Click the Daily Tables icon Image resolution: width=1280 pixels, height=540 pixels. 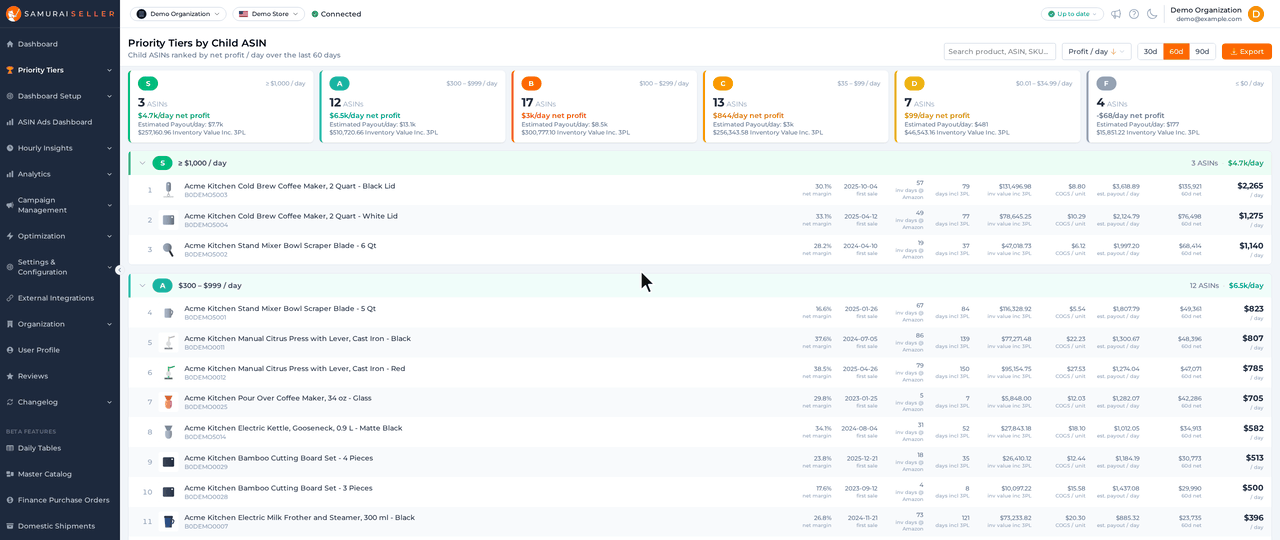click(x=10, y=448)
